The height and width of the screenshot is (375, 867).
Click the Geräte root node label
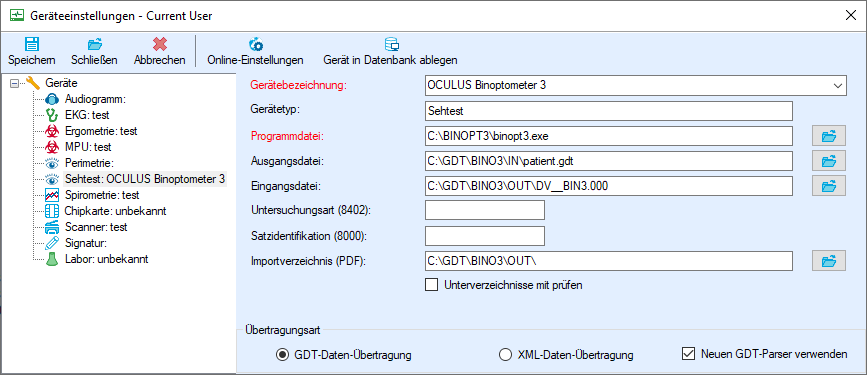coord(61,84)
